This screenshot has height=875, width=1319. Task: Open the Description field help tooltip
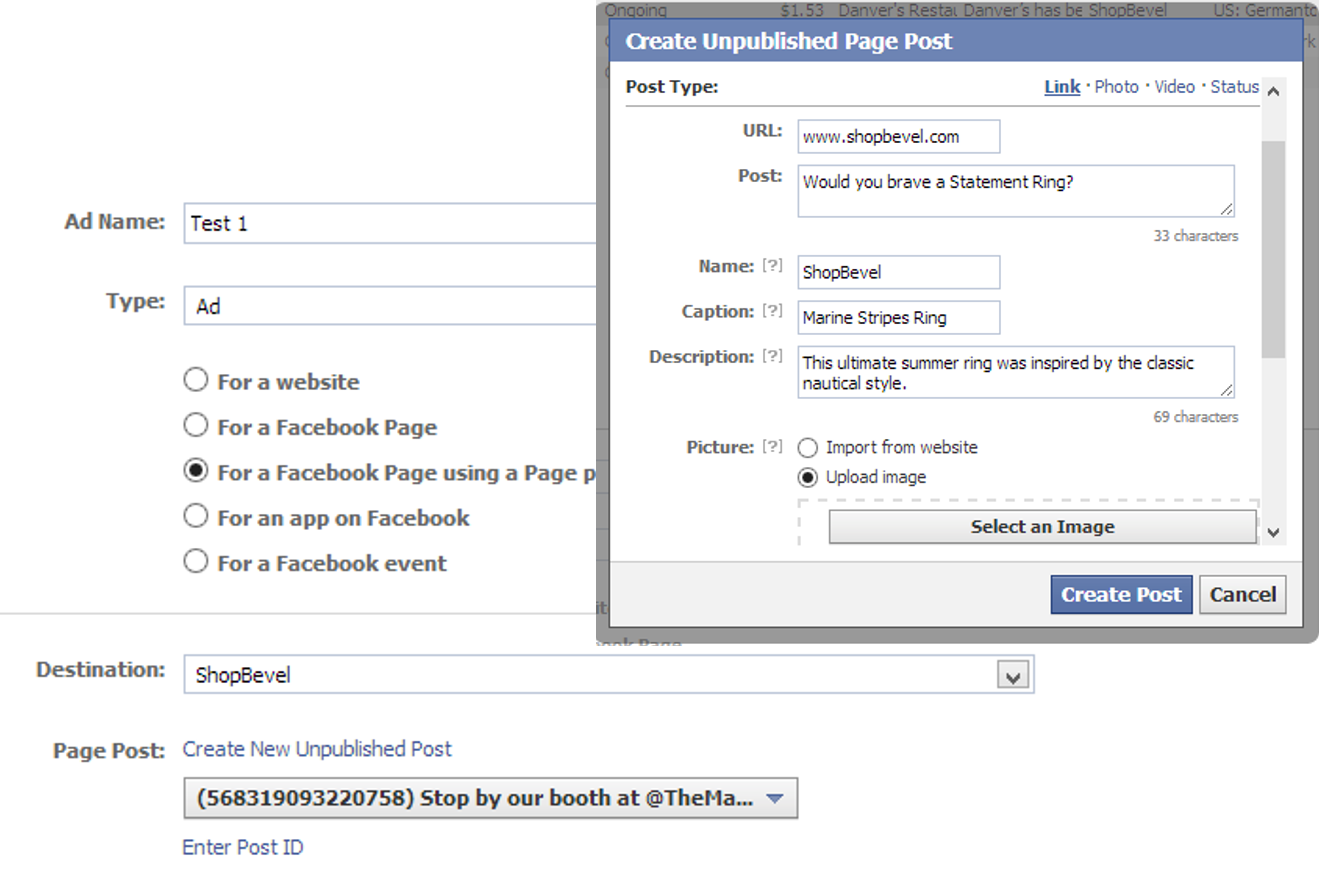pos(775,356)
